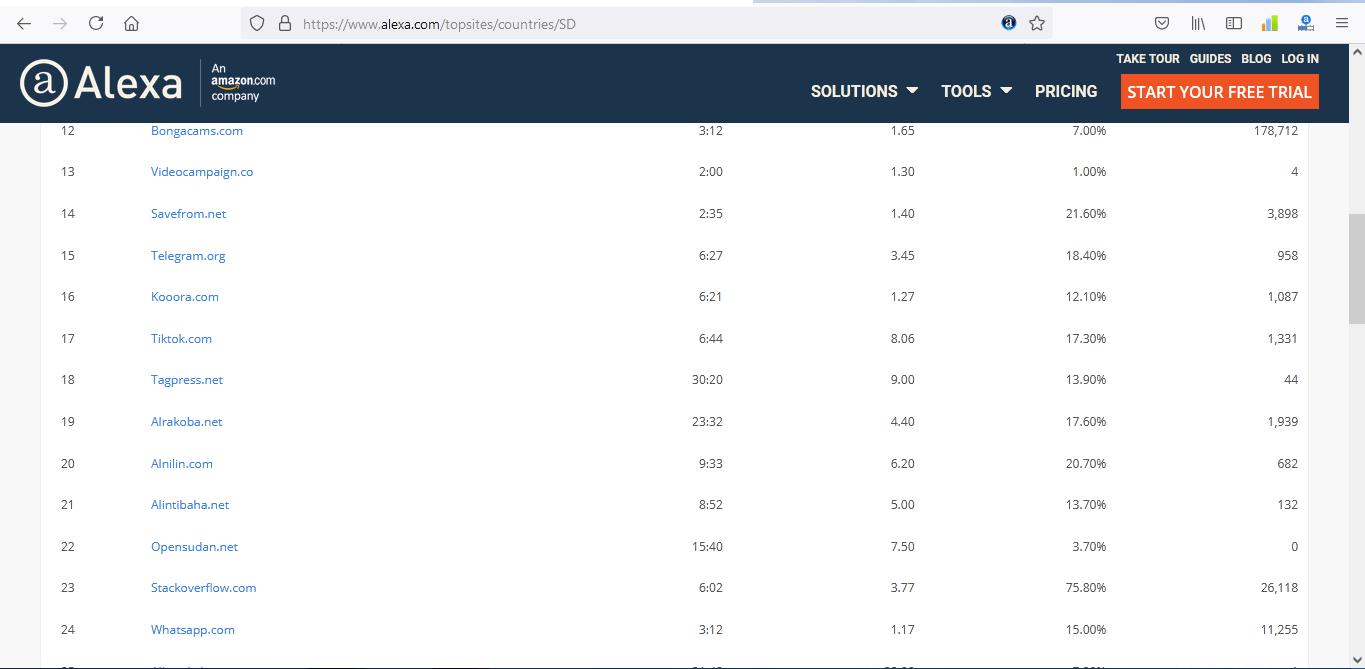Expand the TOOLS dropdown
1365x669 pixels.
tap(976, 91)
